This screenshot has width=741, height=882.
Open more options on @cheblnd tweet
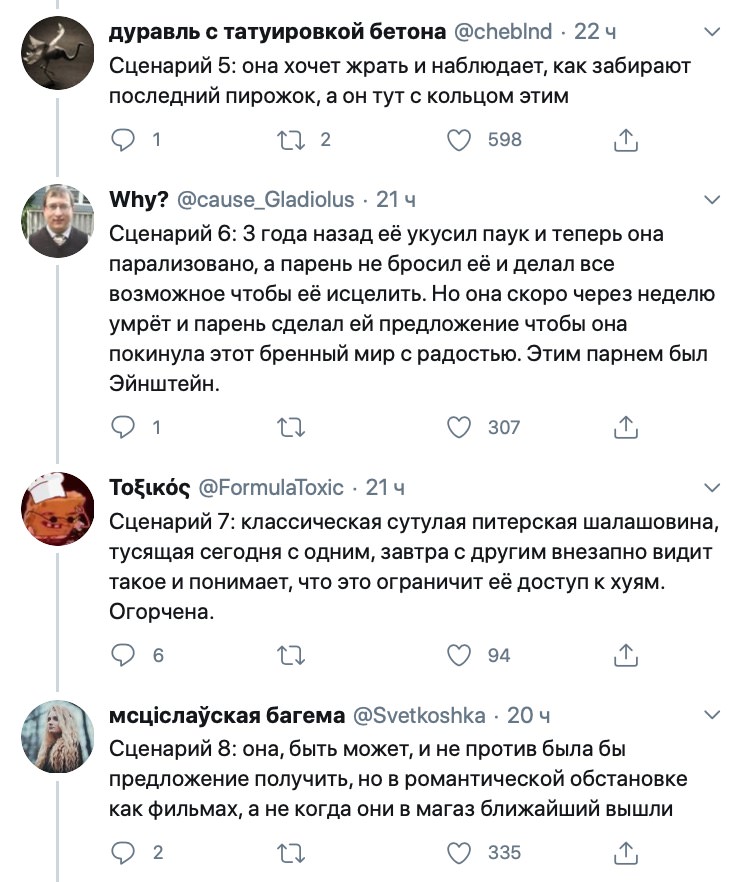711,33
